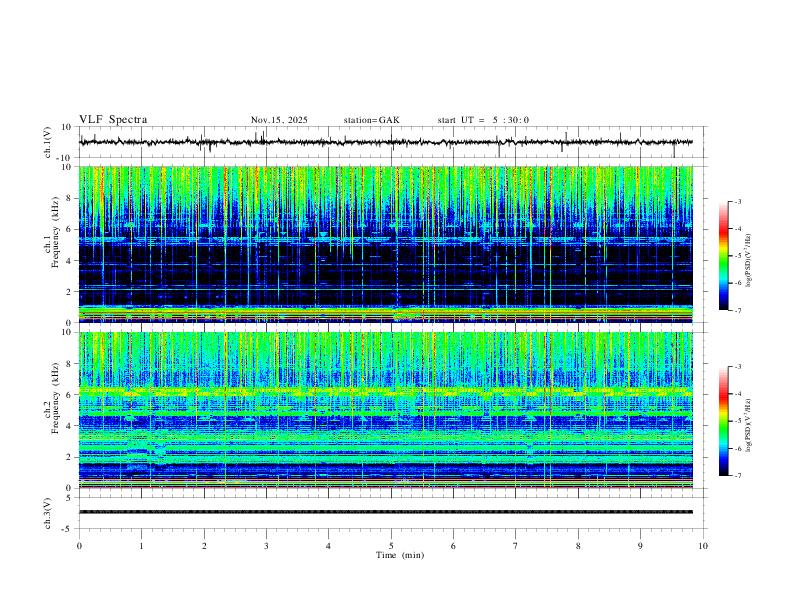The height and width of the screenshot is (612, 792).
Task: Click the ch.1 spectrogram image
Action: (x=386, y=244)
